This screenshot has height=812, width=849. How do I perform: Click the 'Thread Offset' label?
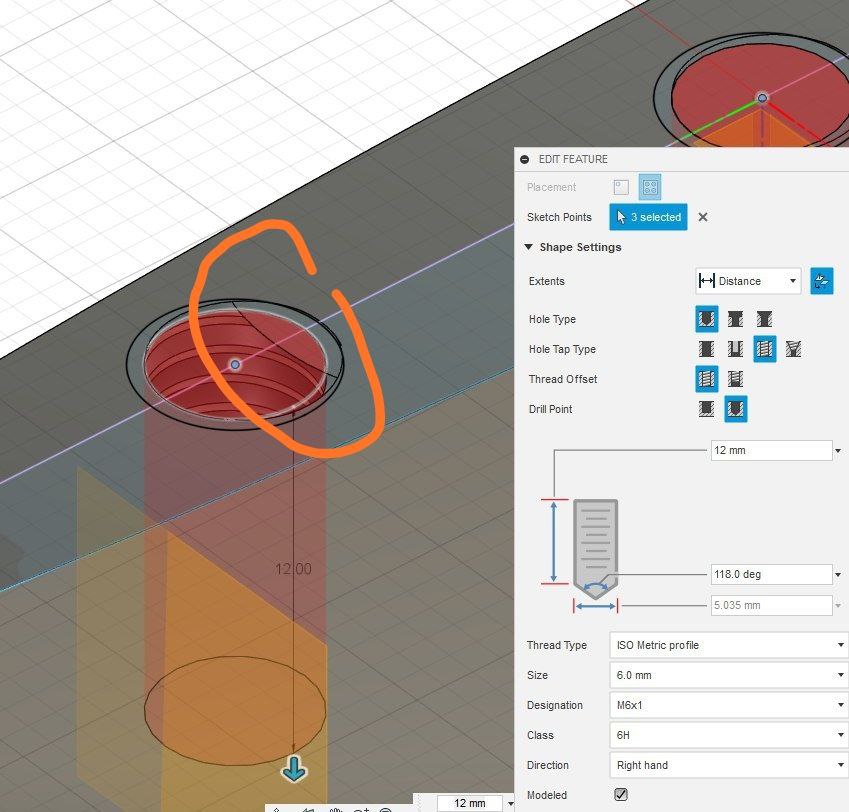coord(563,379)
